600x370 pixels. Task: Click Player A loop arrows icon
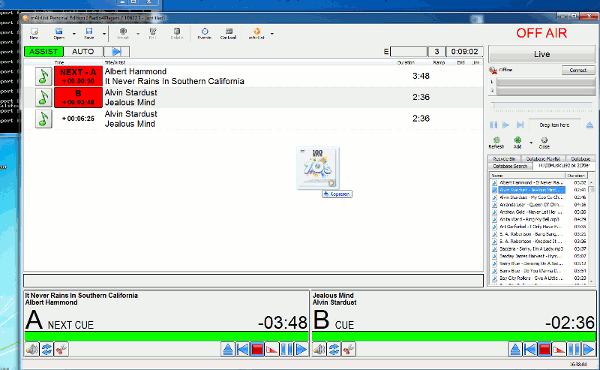[47, 349]
